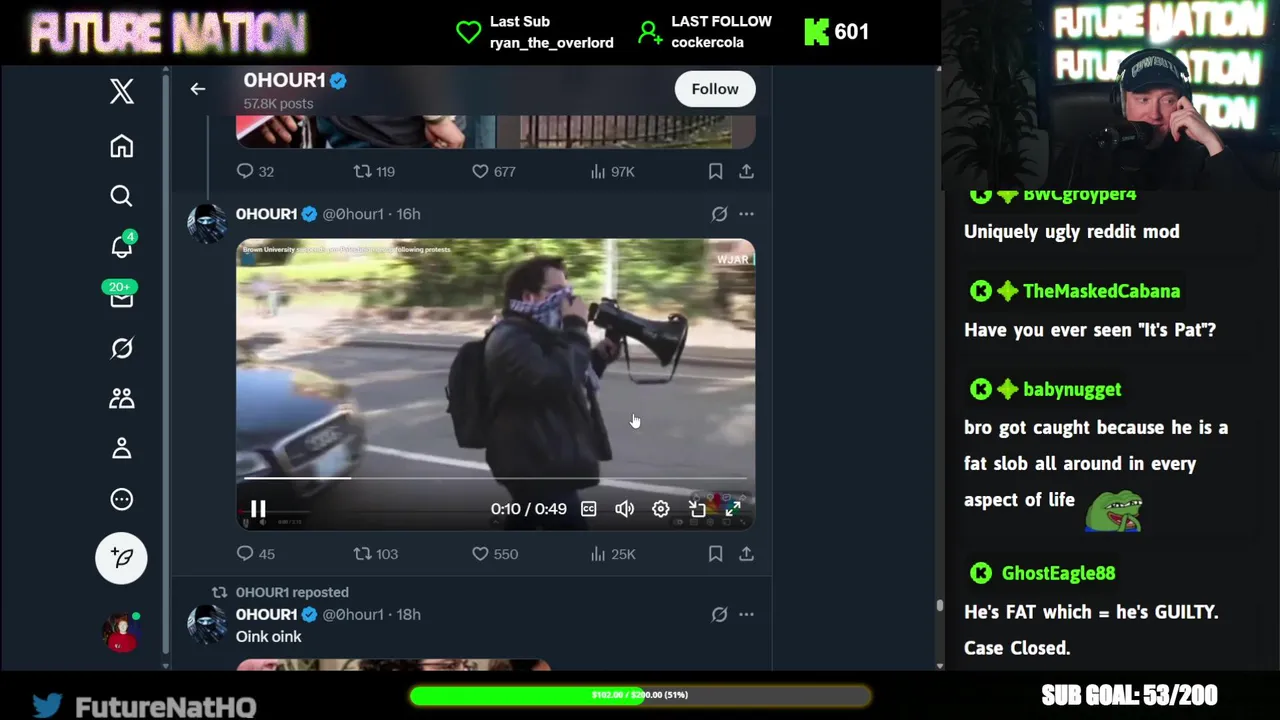
Task: Open Notifications bell with 4 badge
Action: coord(121,246)
